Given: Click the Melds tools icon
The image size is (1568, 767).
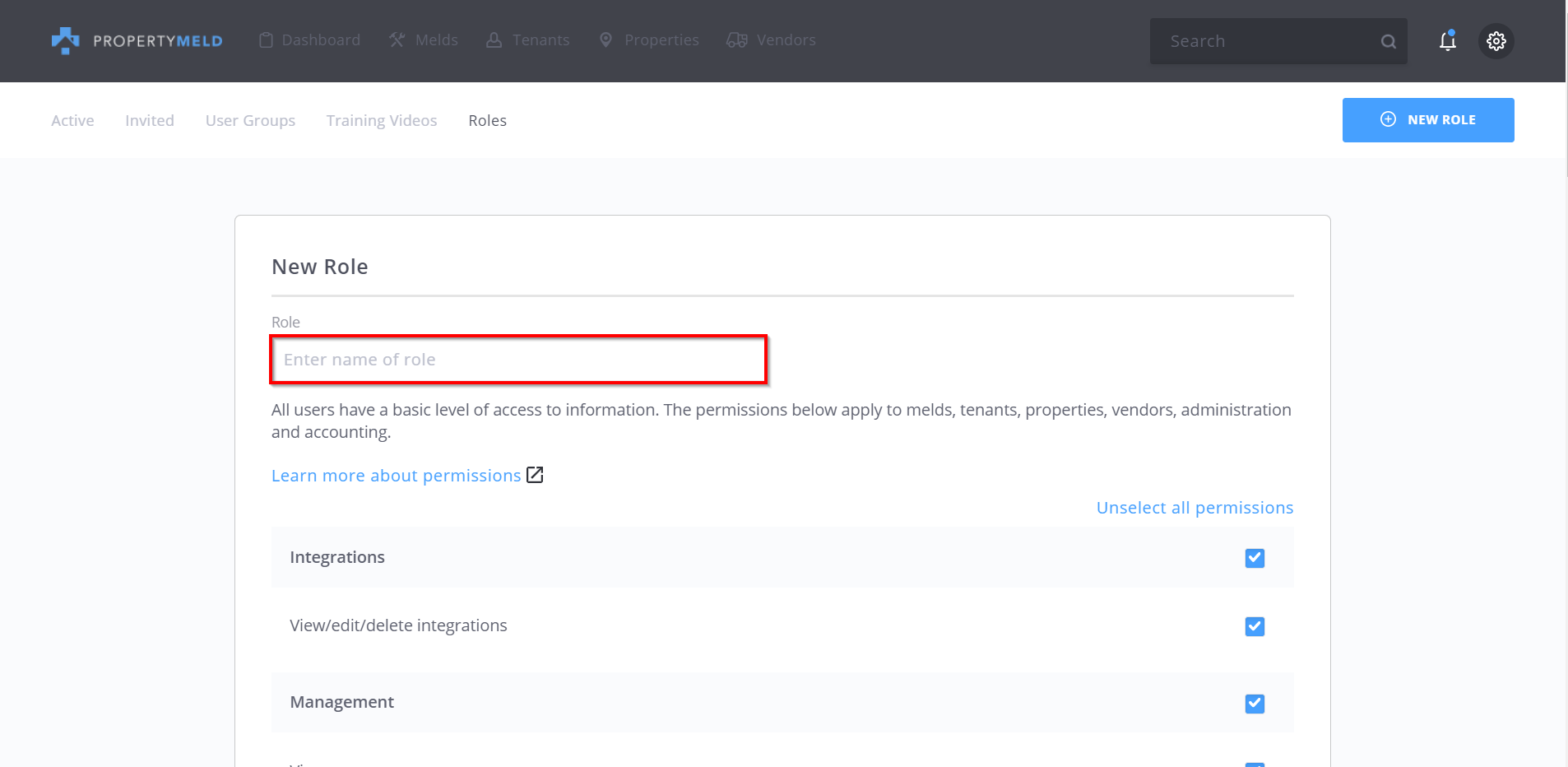Looking at the screenshot, I should (x=397, y=40).
